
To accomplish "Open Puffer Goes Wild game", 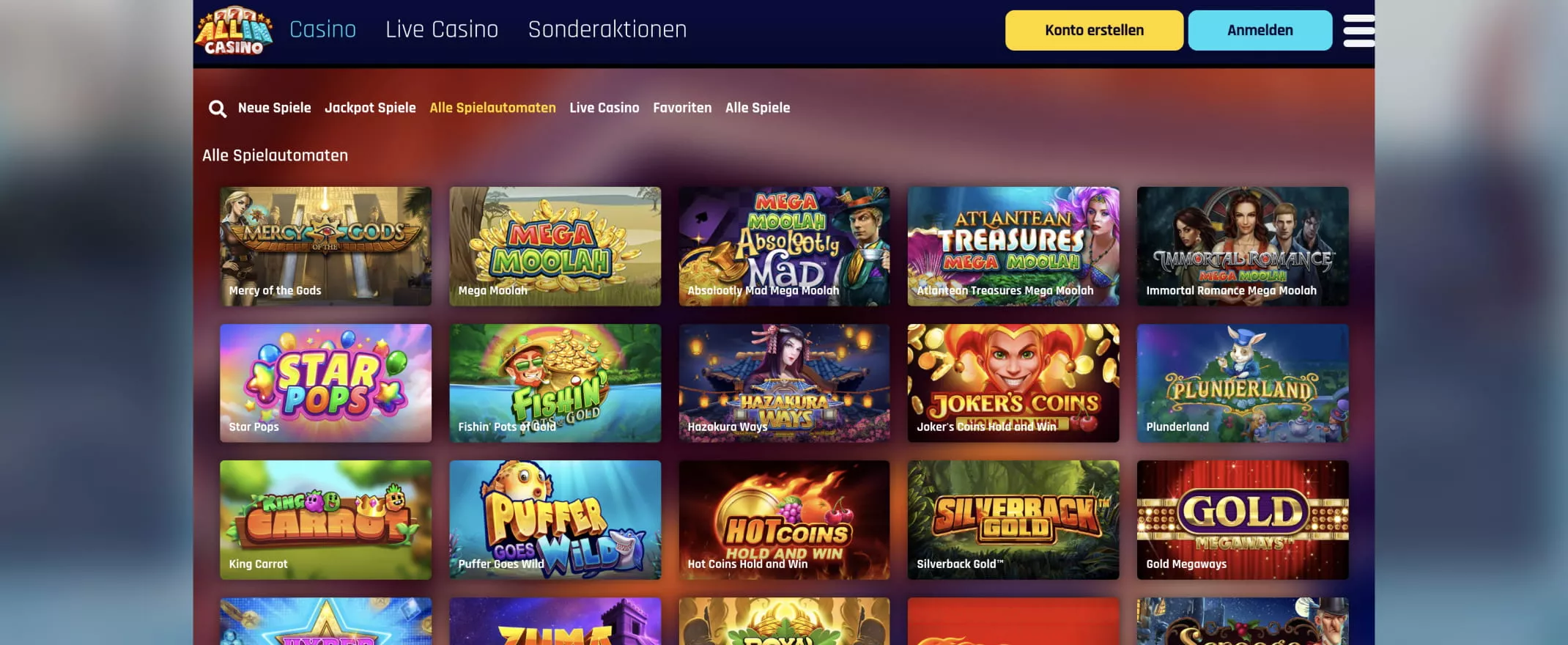I will pos(555,520).
